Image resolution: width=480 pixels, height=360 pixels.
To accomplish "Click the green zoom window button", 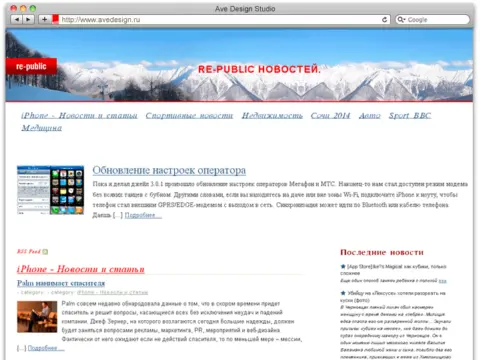I will [32, 9].
